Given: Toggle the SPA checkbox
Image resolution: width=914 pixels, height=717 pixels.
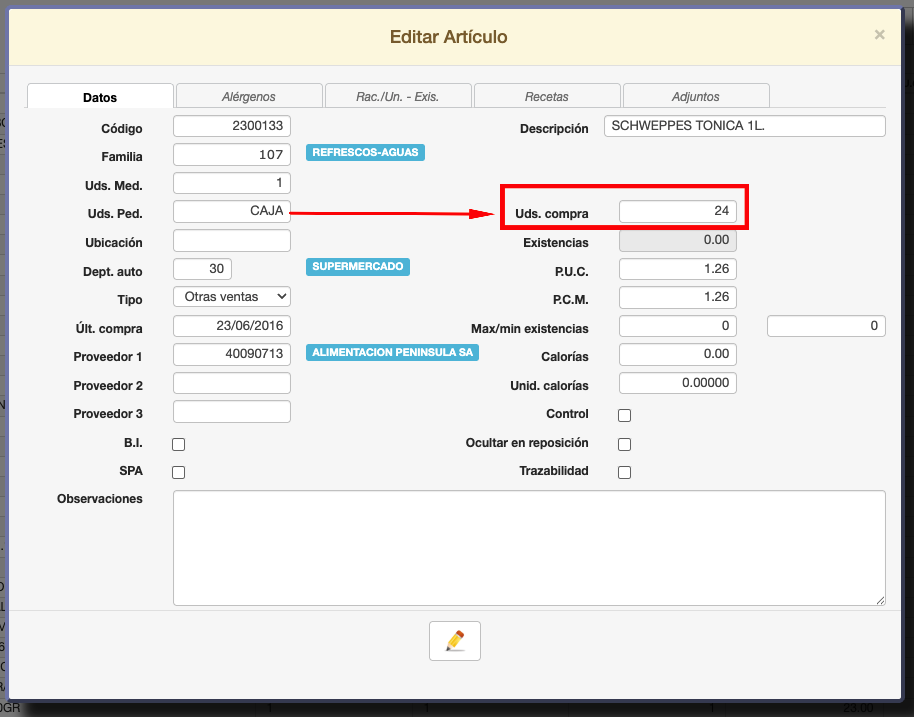Looking at the screenshot, I should point(179,472).
